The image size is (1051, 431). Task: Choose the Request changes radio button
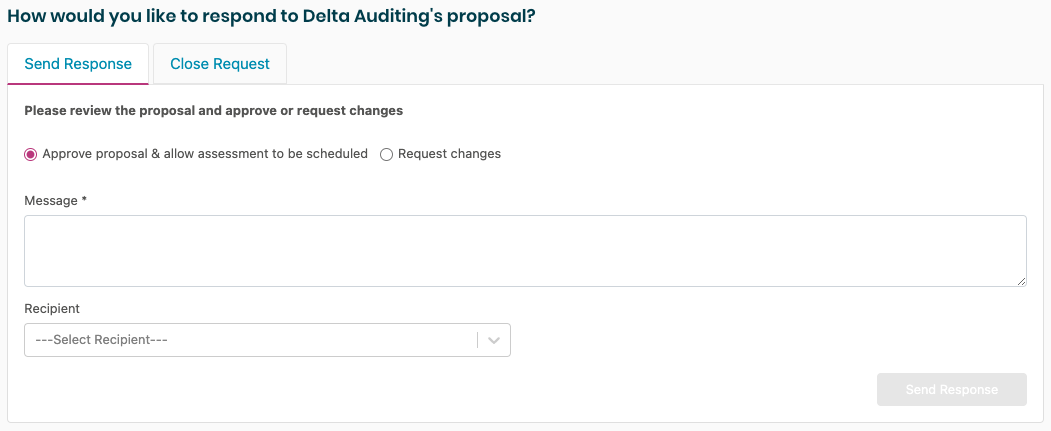[x=386, y=154]
